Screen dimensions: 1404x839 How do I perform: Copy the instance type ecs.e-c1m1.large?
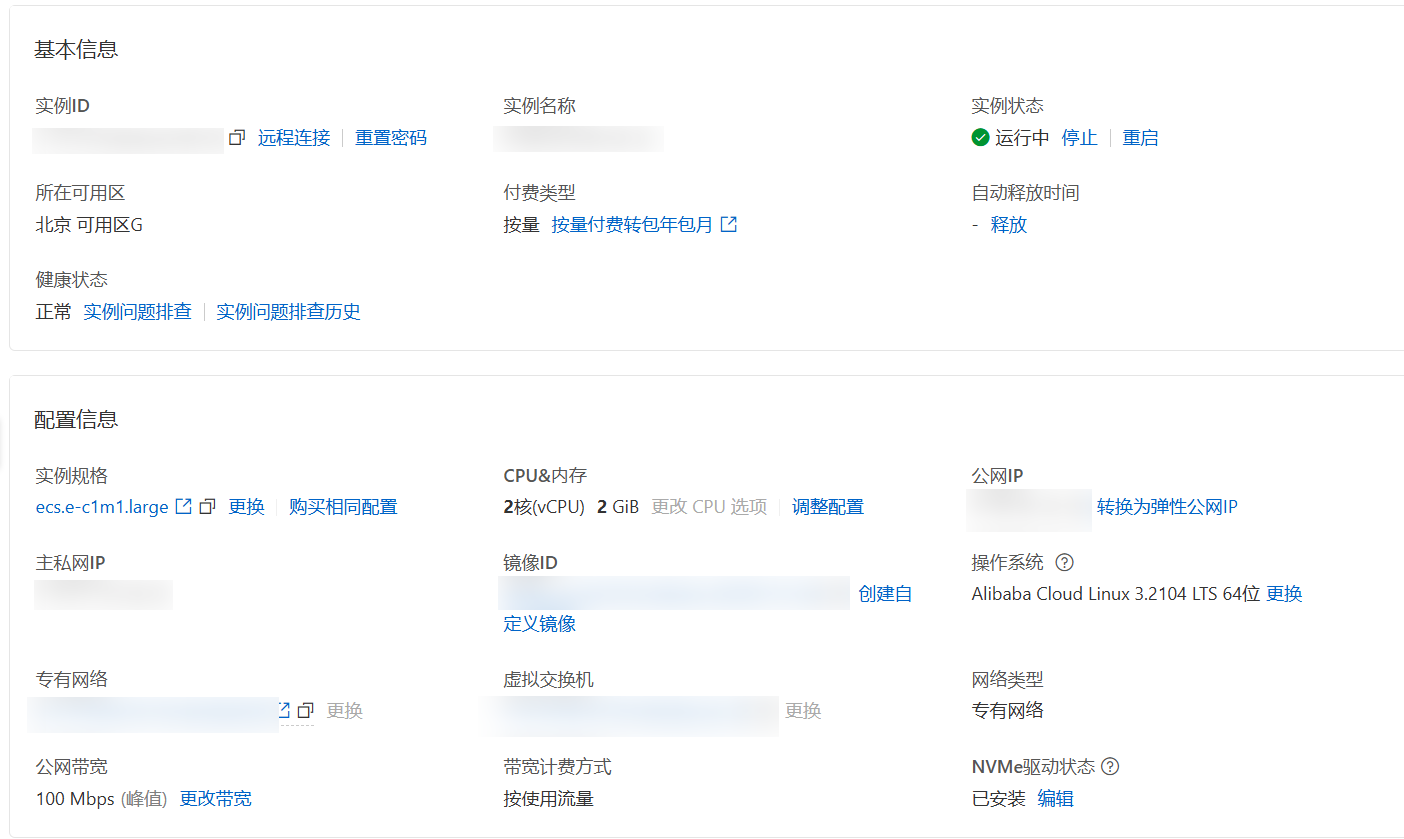point(207,507)
